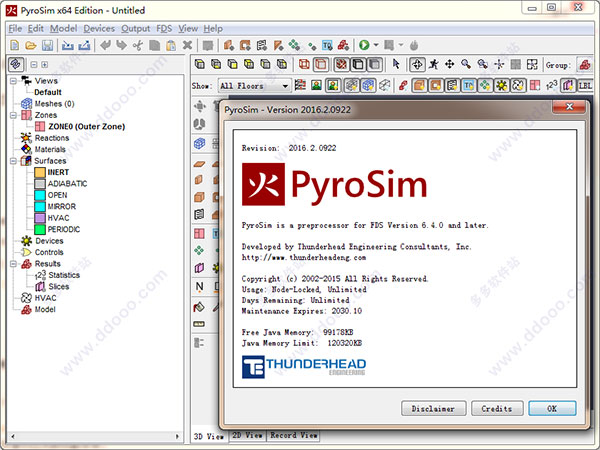Collapse the Surfaces tree node
The height and width of the screenshot is (450, 600).
(13, 161)
